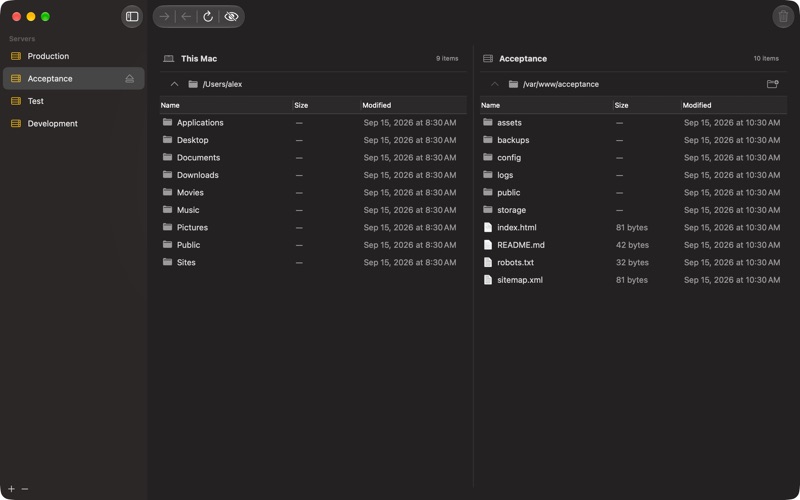Click the backups folder icon
The image size is (800, 500).
(488, 139)
